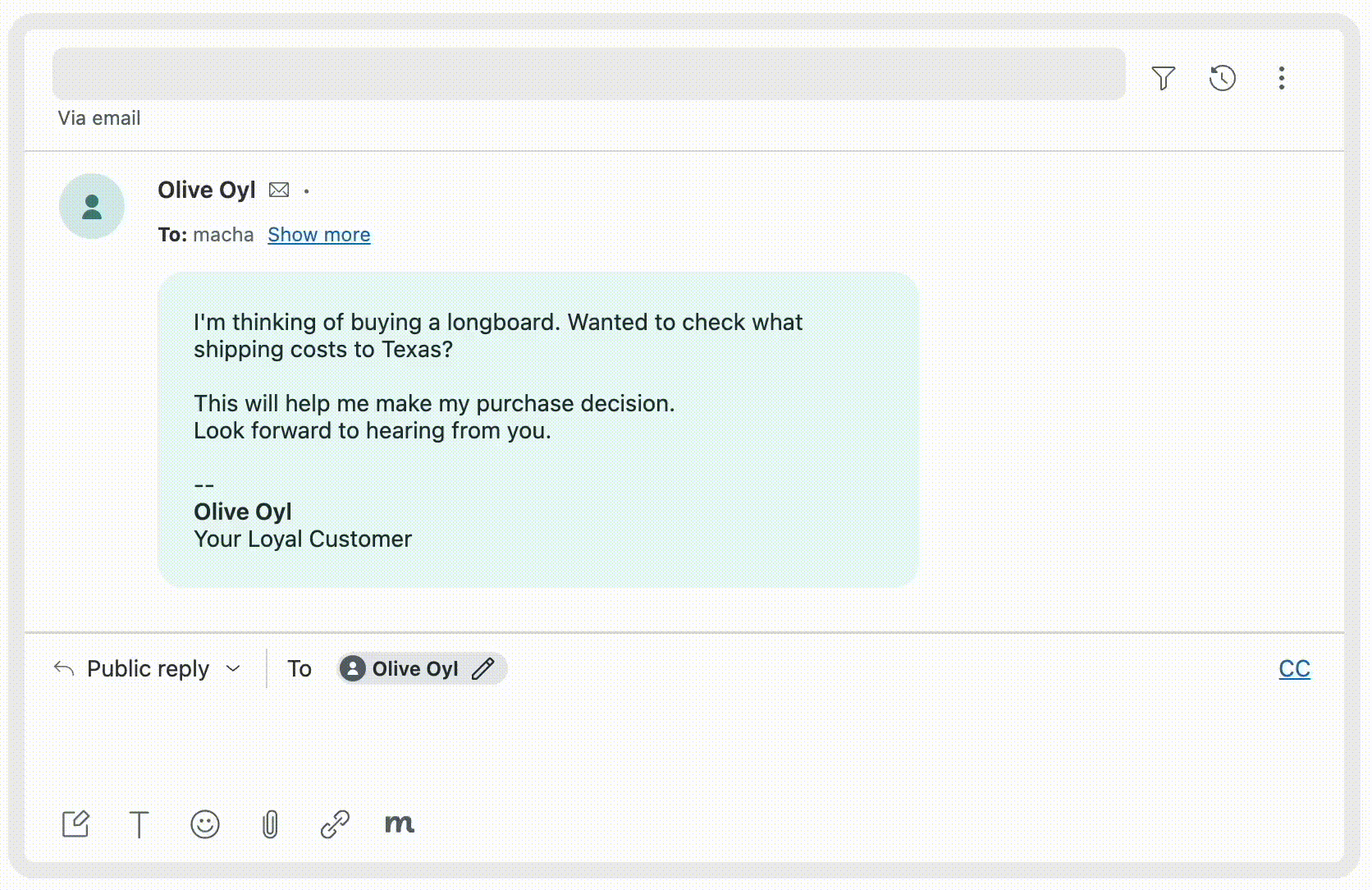
Task: Attach a file with the paperclip icon
Action: pyautogui.click(x=270, y=825)
